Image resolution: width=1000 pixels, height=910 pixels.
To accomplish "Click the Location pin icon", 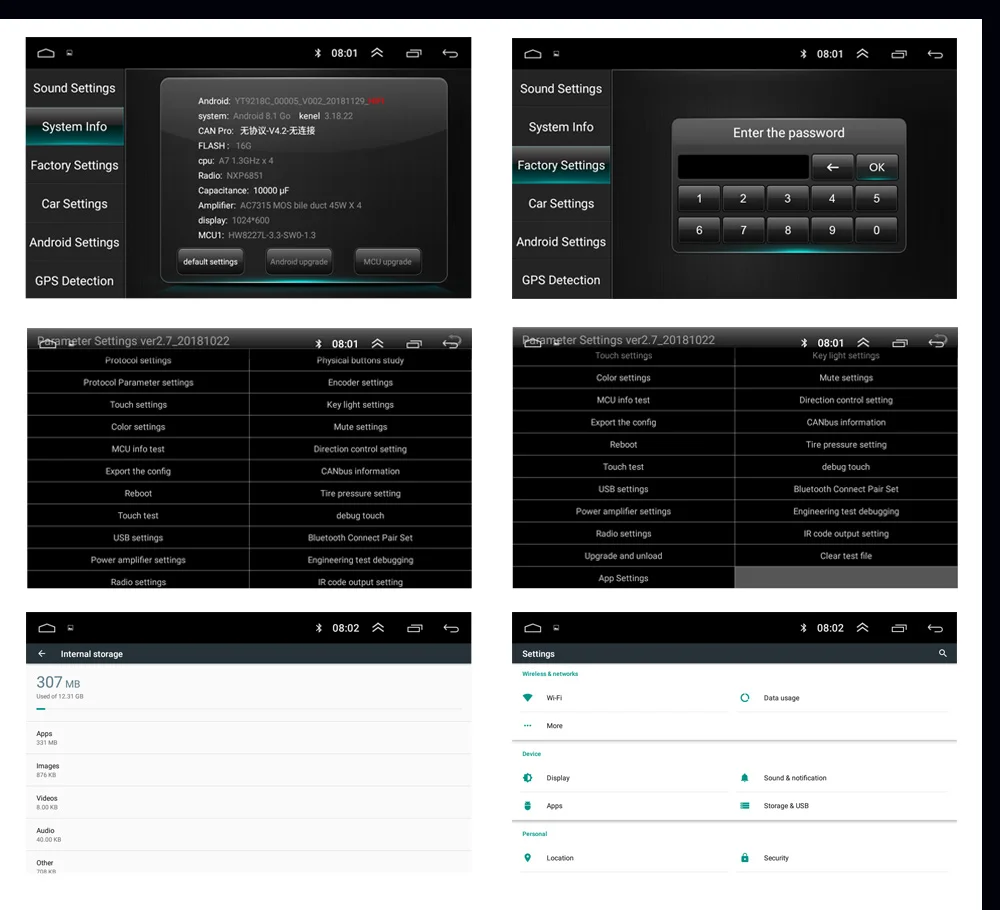I will pos(527,858).
